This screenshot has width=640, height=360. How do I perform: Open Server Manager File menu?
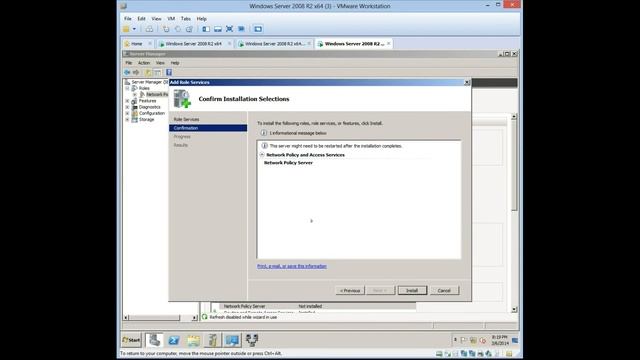click(129, 63)
